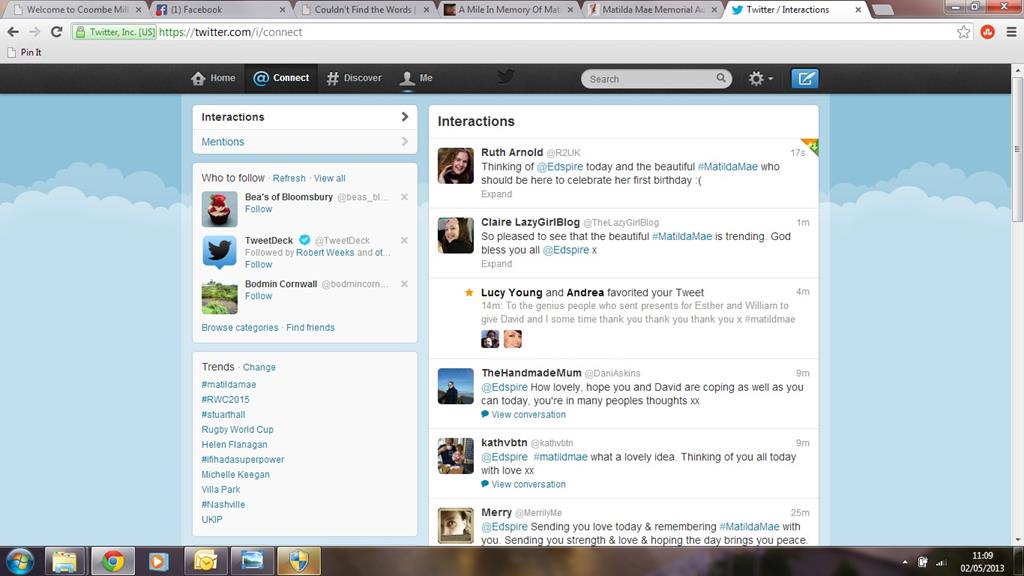Image resolution: width=1024 pixels, height=576 pixels.
Task: Click the search field in Twitter navbar
Action: 656,79
